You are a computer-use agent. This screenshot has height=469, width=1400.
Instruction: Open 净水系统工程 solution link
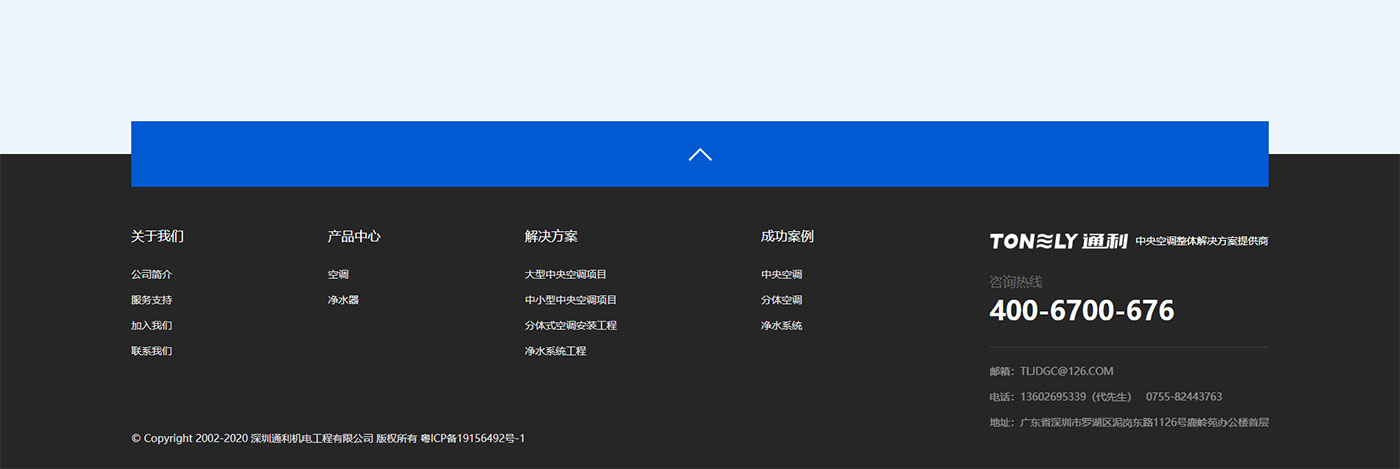click(555, 352)
